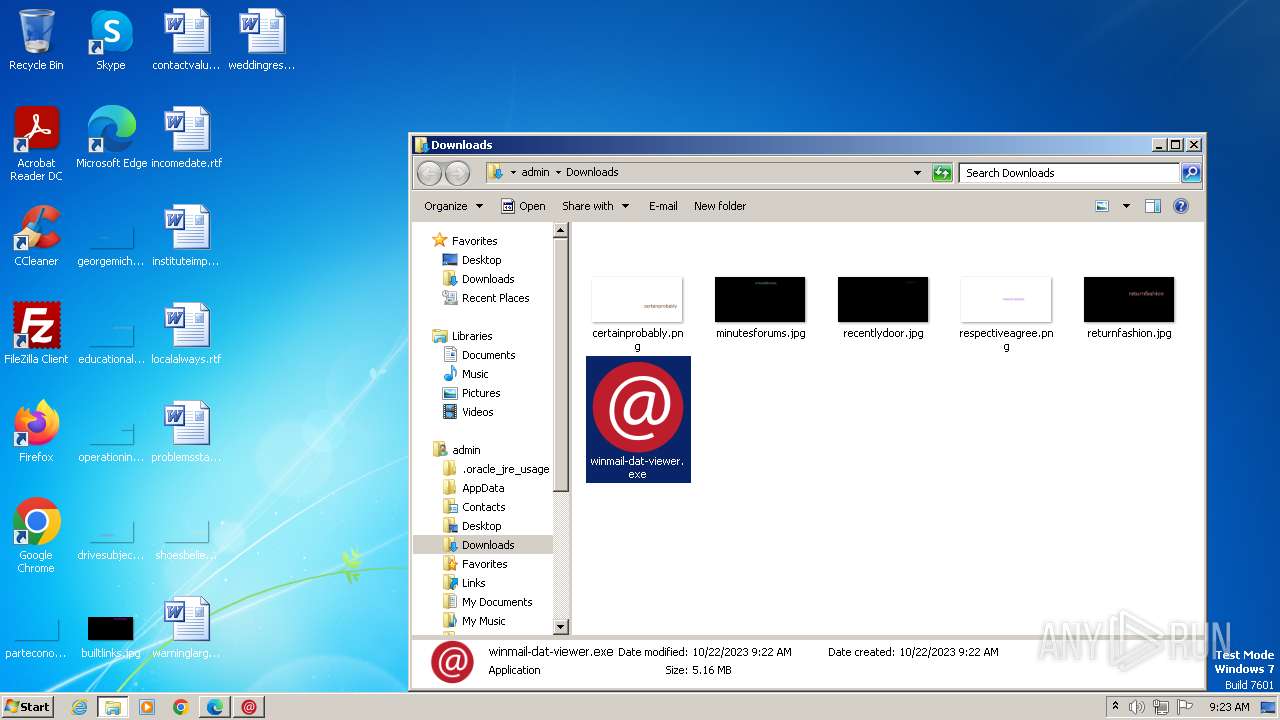Show hidden tray icons arrow

pyautogui.click(x=1115, y=707)
